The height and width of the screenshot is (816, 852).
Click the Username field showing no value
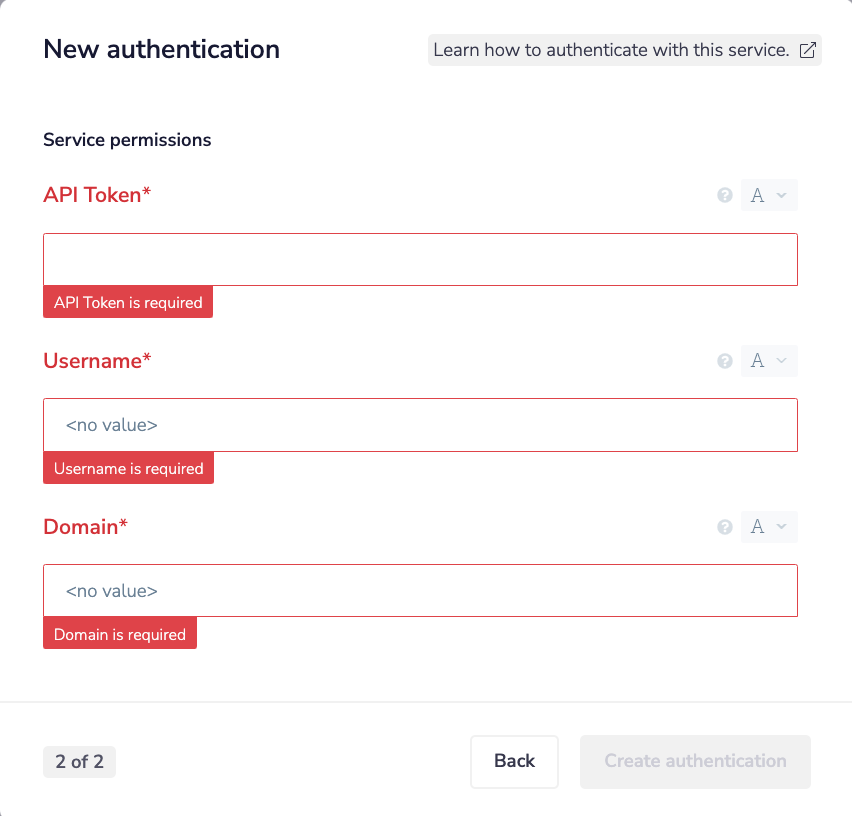[420, 425]
